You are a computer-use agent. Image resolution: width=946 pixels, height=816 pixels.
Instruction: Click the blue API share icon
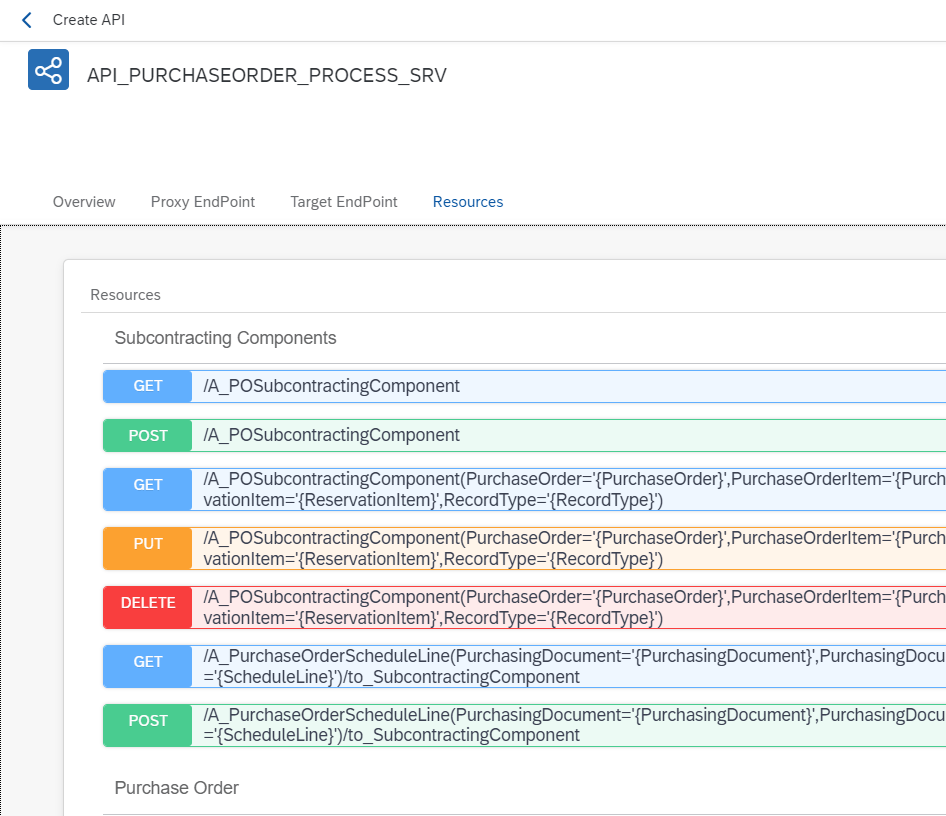tap(48, 70)
